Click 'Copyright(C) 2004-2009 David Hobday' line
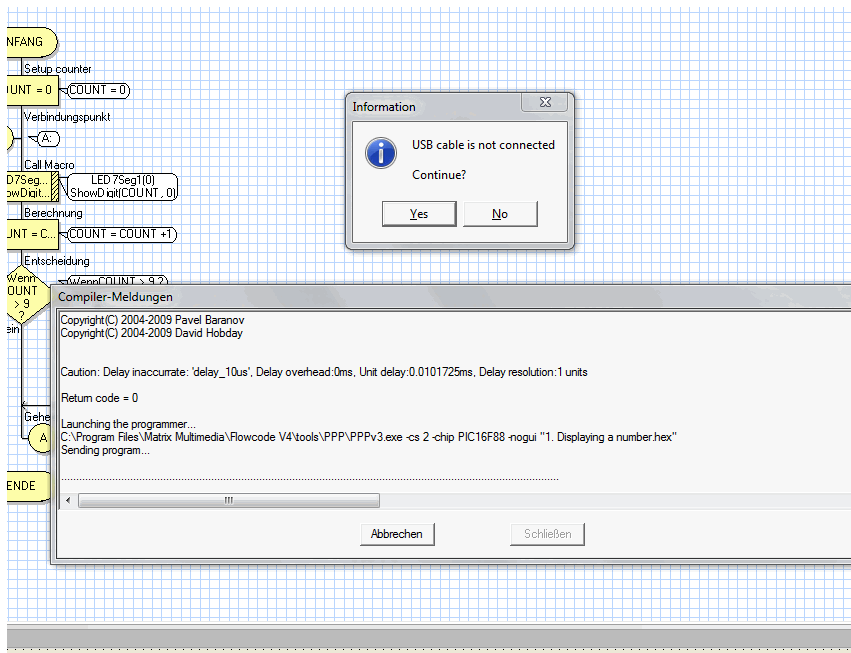851x653 pixels. pos(151,333)
